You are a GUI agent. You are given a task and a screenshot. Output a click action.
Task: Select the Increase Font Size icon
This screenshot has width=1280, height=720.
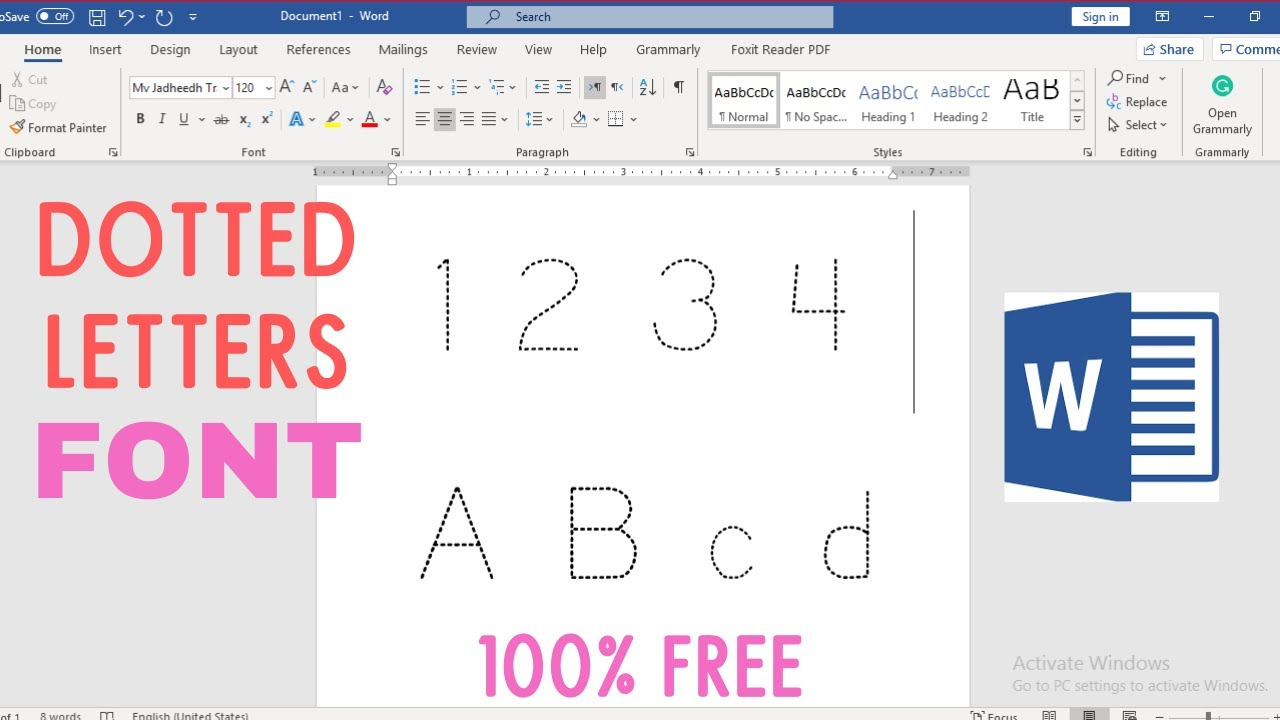coord(285,87)
